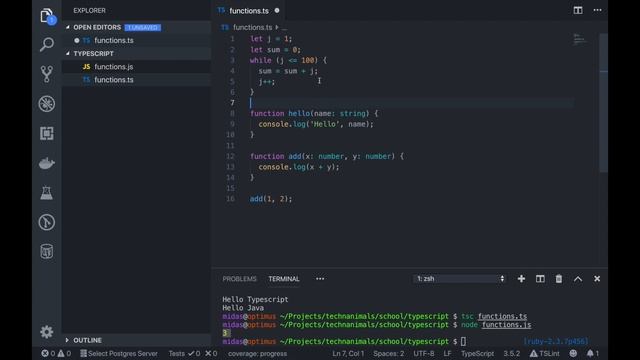Viewport: 640px width, 360px height.
Task: Open the Docker view icon
Action: (x=47, y=163)
